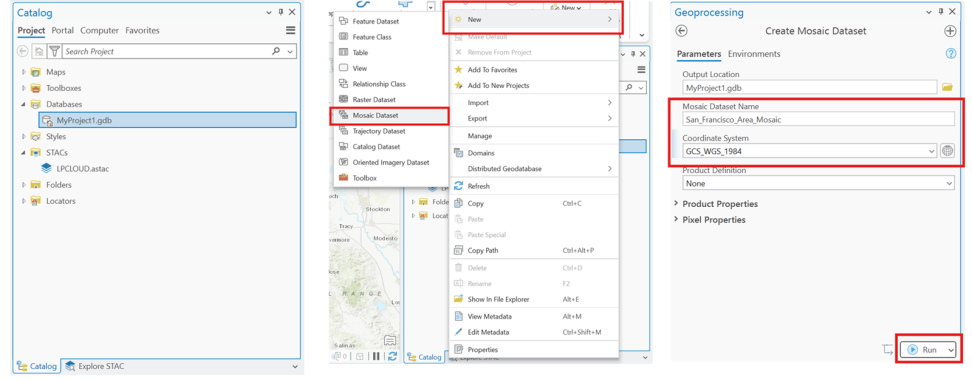Open the New context menu entry

point(533,20)
